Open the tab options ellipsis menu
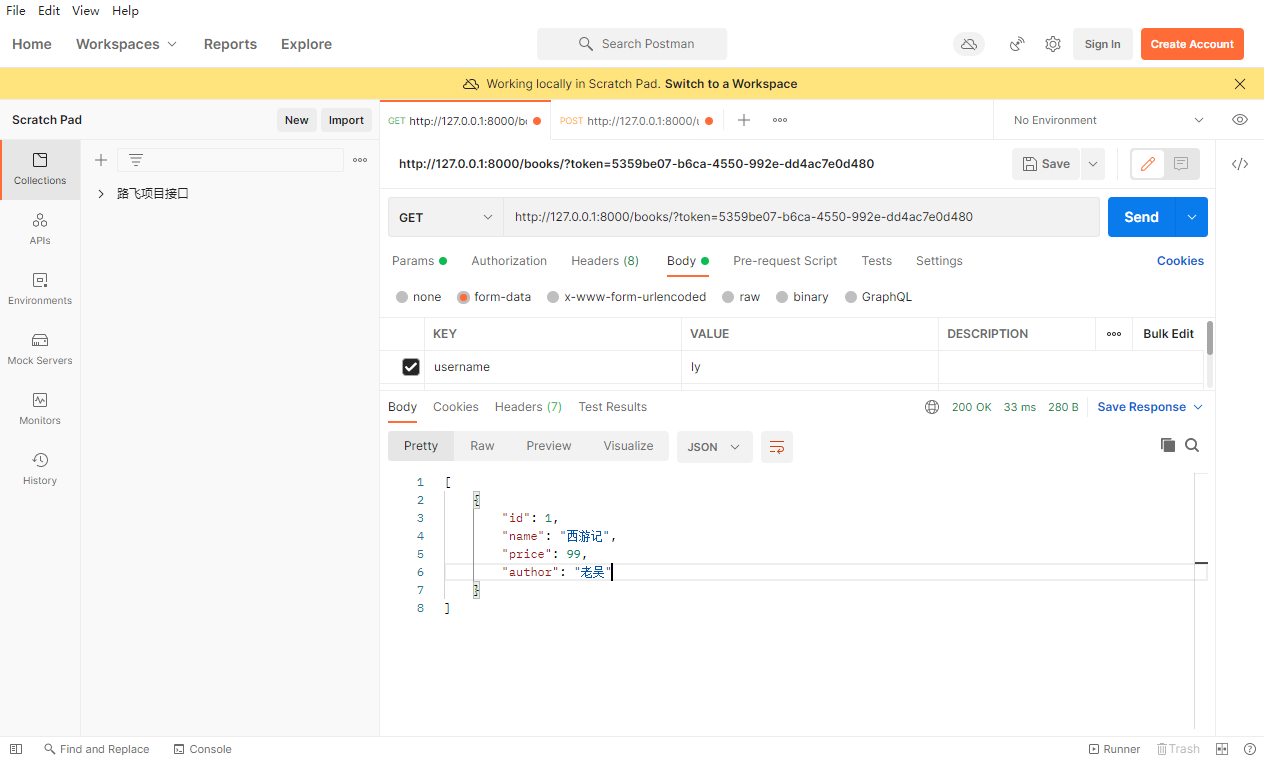 click(780, 120)
